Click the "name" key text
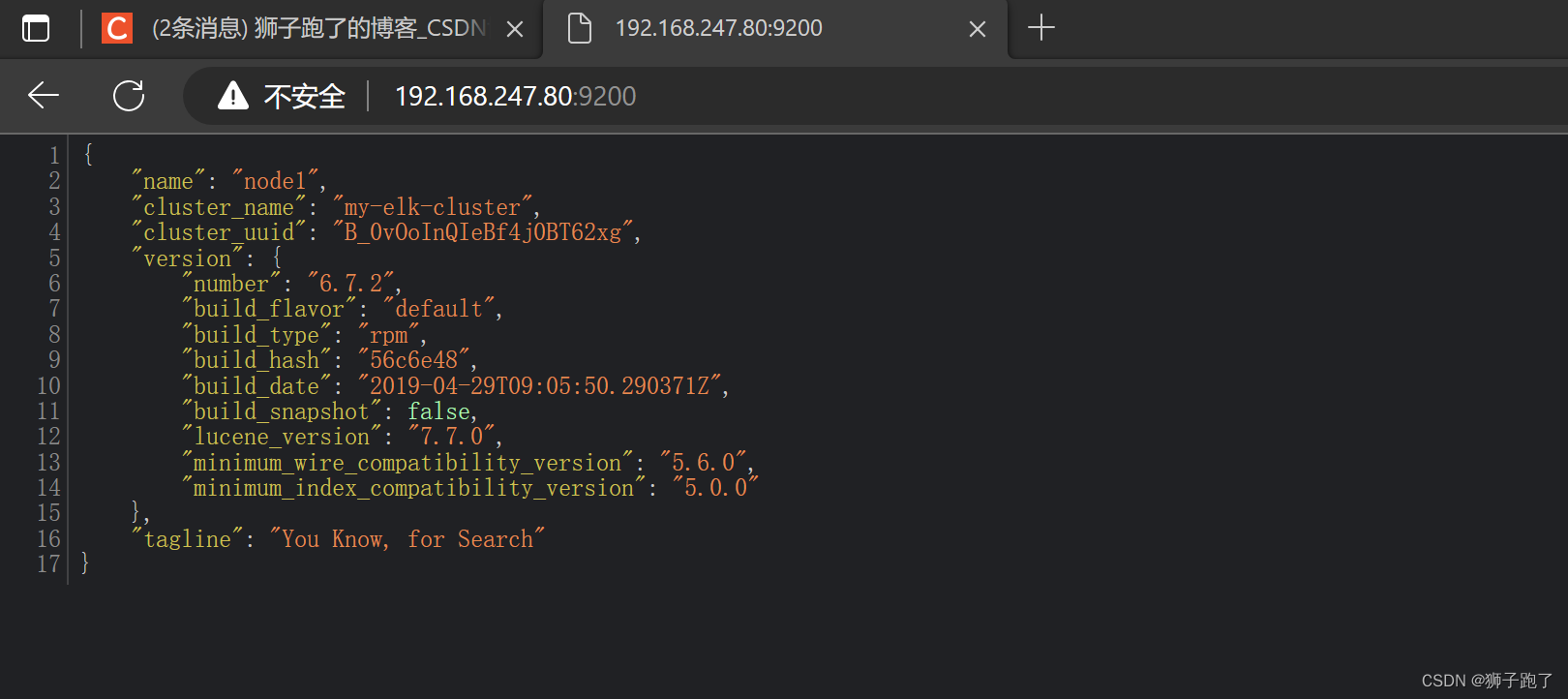1568x699 pixels. (x=168, y=181)
